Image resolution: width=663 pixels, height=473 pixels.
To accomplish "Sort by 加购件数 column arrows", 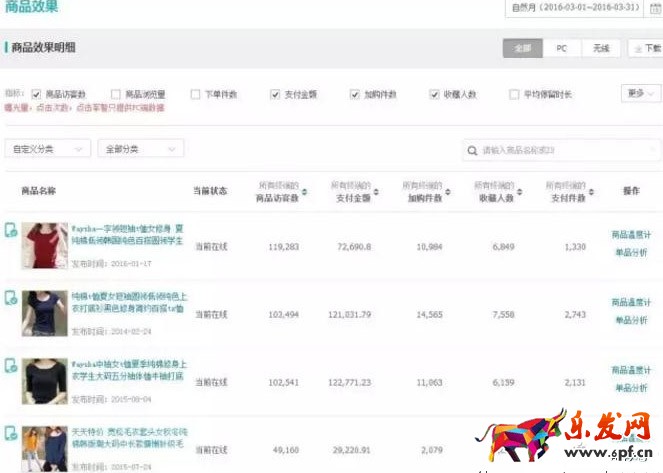I will point(447,193).
